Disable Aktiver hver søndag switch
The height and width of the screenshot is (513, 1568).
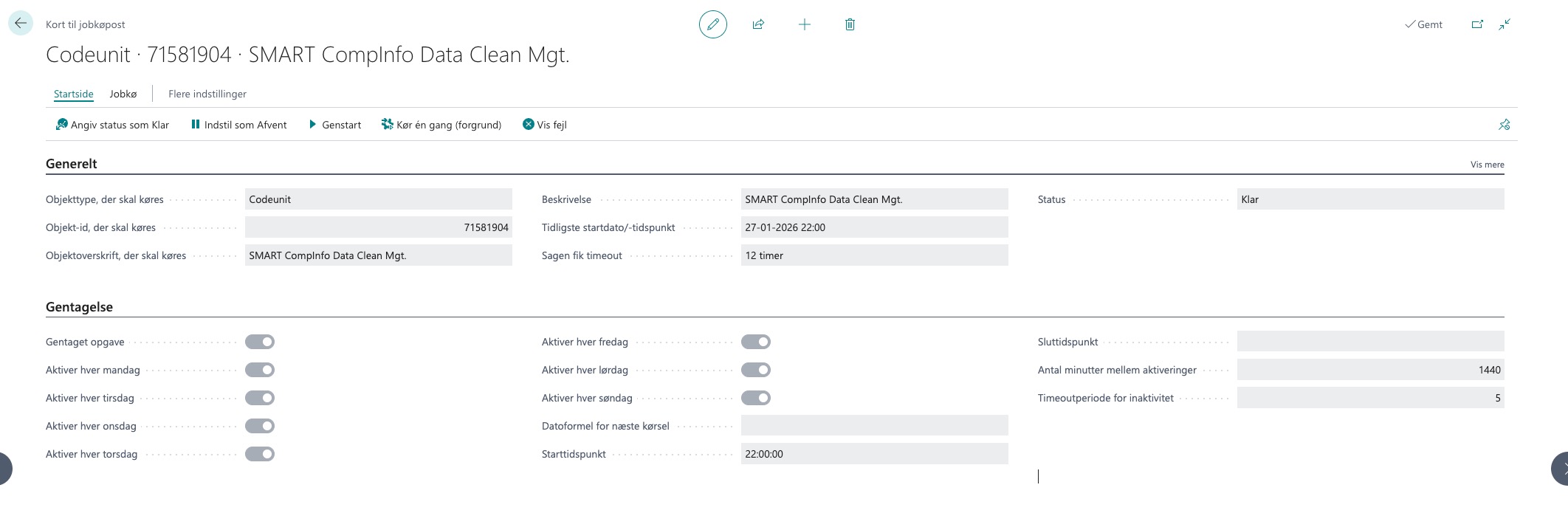coord(755,398)
